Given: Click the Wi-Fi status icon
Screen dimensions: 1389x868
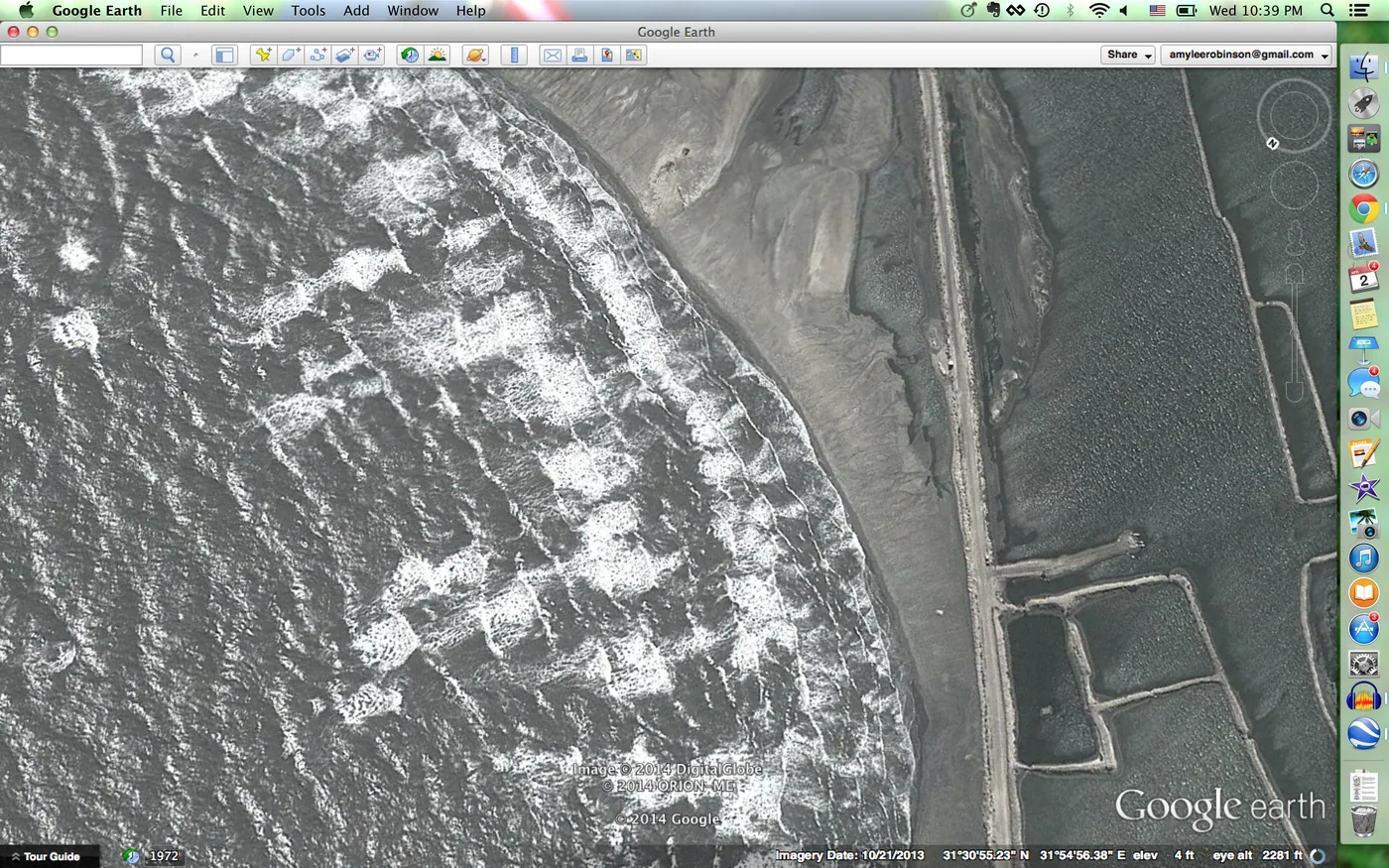Looking at the screenshot, I should click(1098, 10).
